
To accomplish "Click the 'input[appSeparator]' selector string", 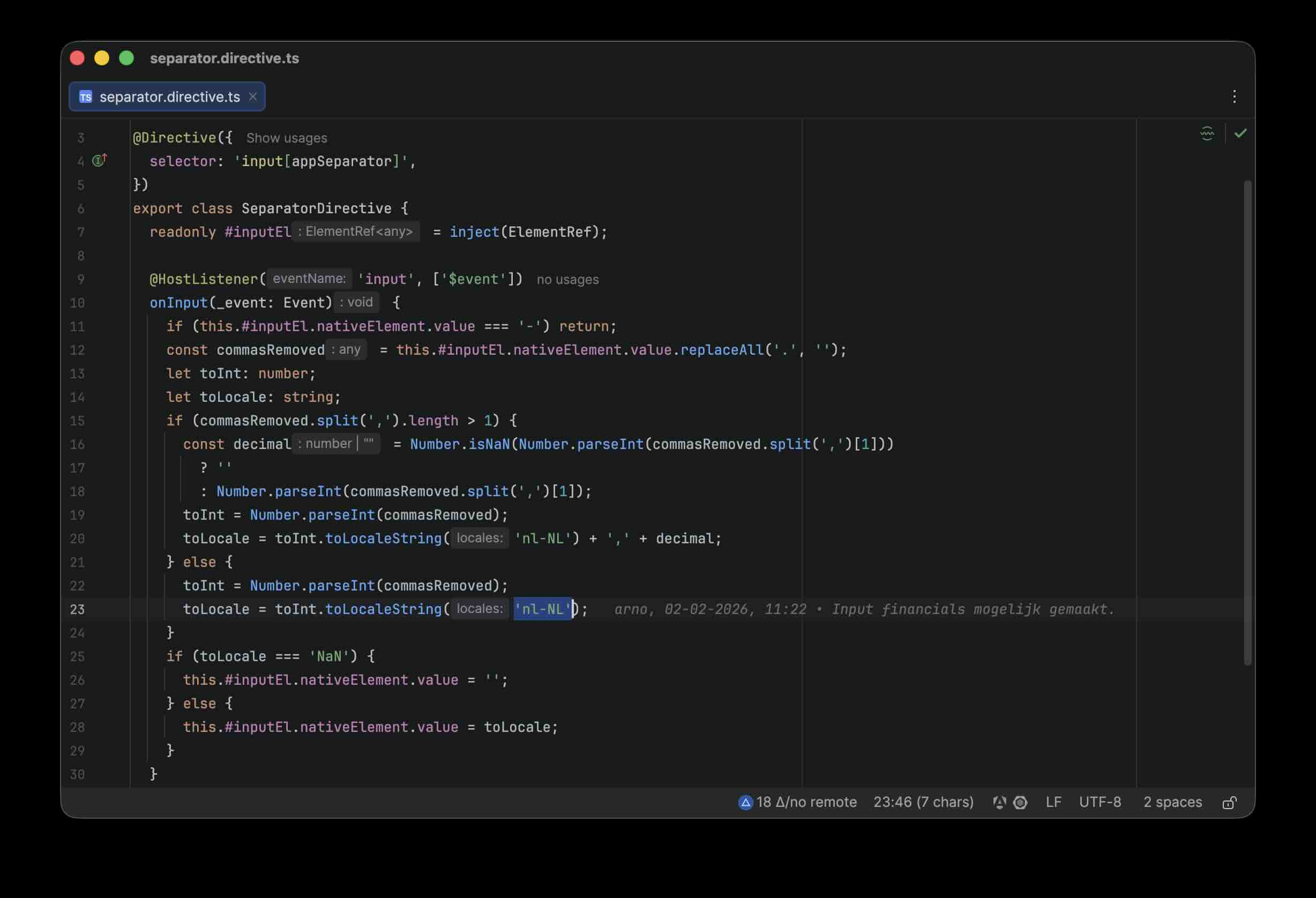I will (320, 161).
